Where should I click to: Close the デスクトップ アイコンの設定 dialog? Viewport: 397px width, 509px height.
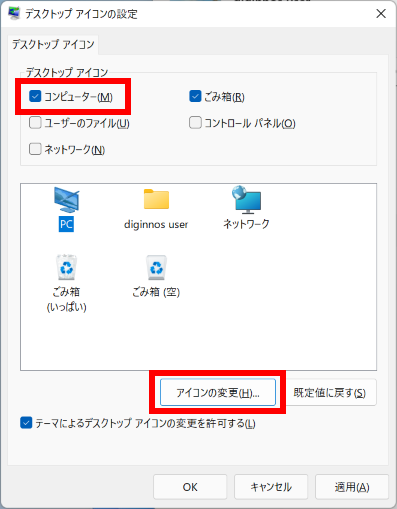coord(381,14)
